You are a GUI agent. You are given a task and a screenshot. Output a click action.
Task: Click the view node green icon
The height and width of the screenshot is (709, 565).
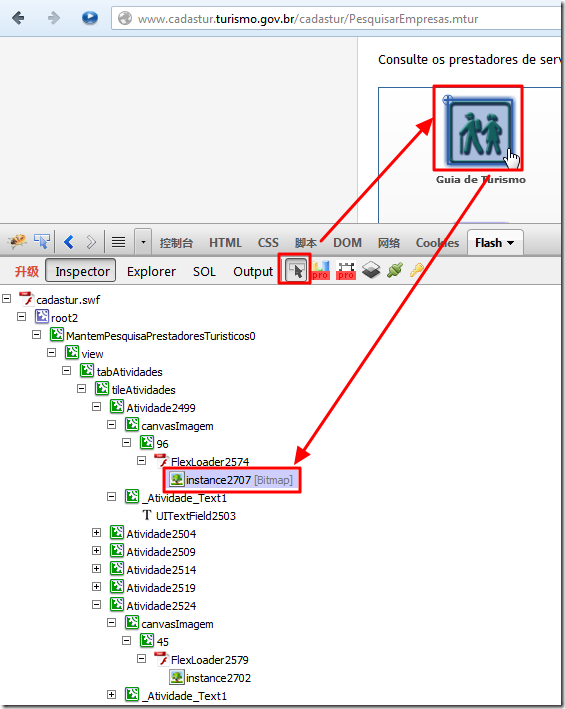72,352
